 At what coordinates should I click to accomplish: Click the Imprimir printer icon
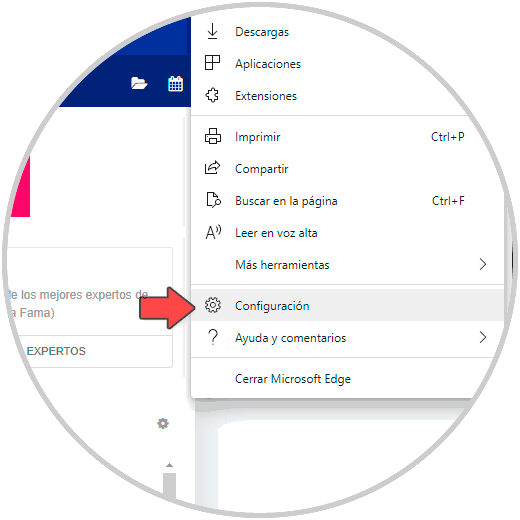coord(213,136)
